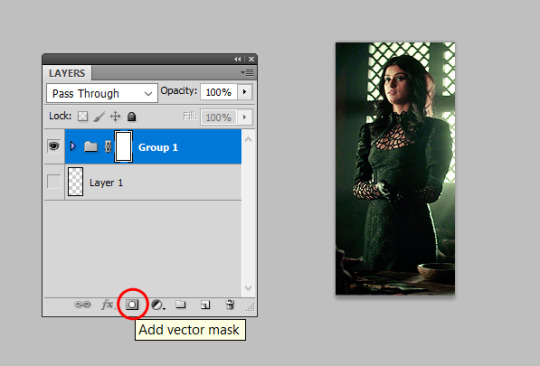This screenshot has width=540, height=366.
Task: Click the woman in green dress image
Action: pos(395,168)
